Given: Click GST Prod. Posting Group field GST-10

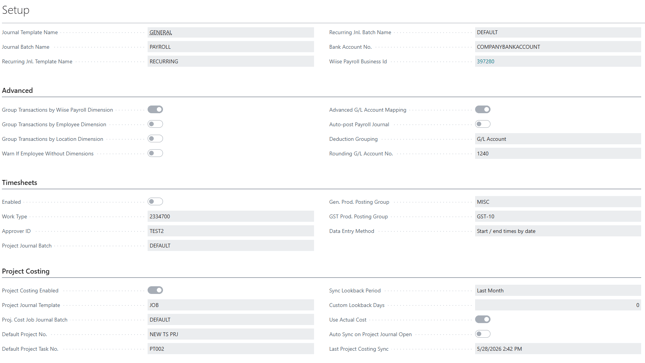Looking at the screenshot, I should 558,216.
